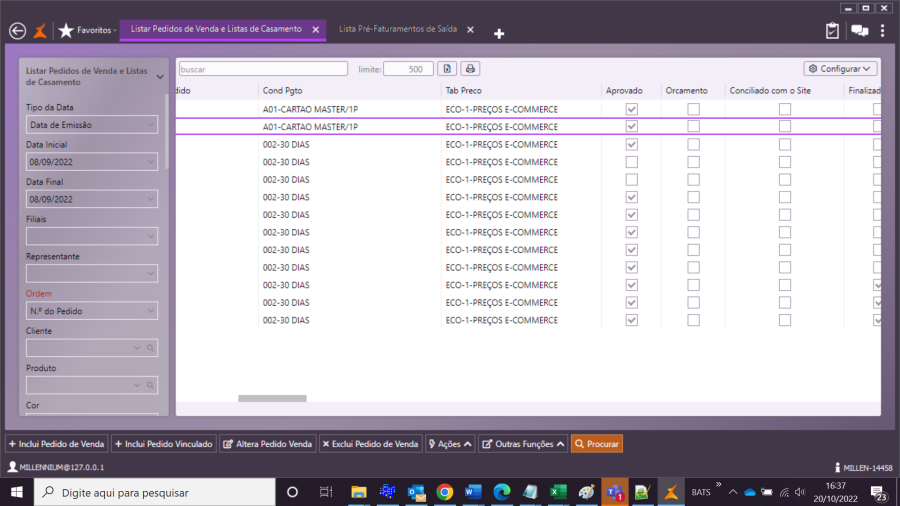The image size is (900, 506).
Task: Open File Explorer from taskbar
Action: coord(359,492)
